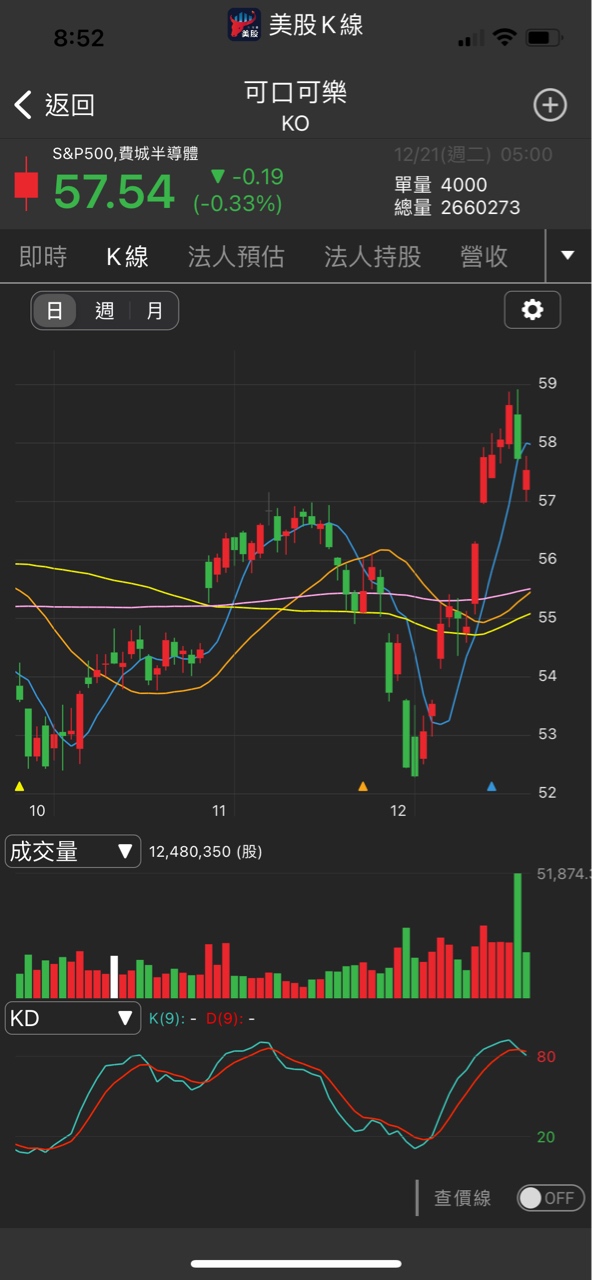Tap the KD 80 level label
Image resolution: width=592 pixels, height=1280 pixels.
click(546, 1057)
